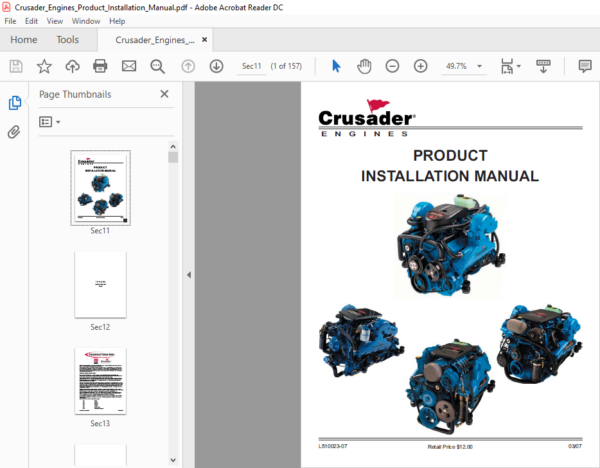Click the Sec12 thumbnail label
The height and width of the screenshot is (468, 600).
coord(100,327)
